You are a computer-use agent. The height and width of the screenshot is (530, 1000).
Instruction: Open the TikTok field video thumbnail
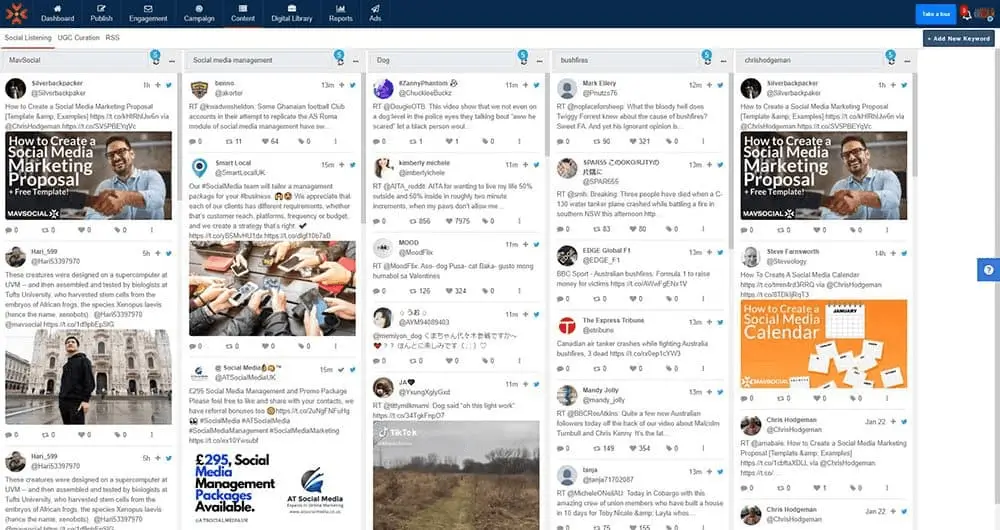[x=456, y=475]
